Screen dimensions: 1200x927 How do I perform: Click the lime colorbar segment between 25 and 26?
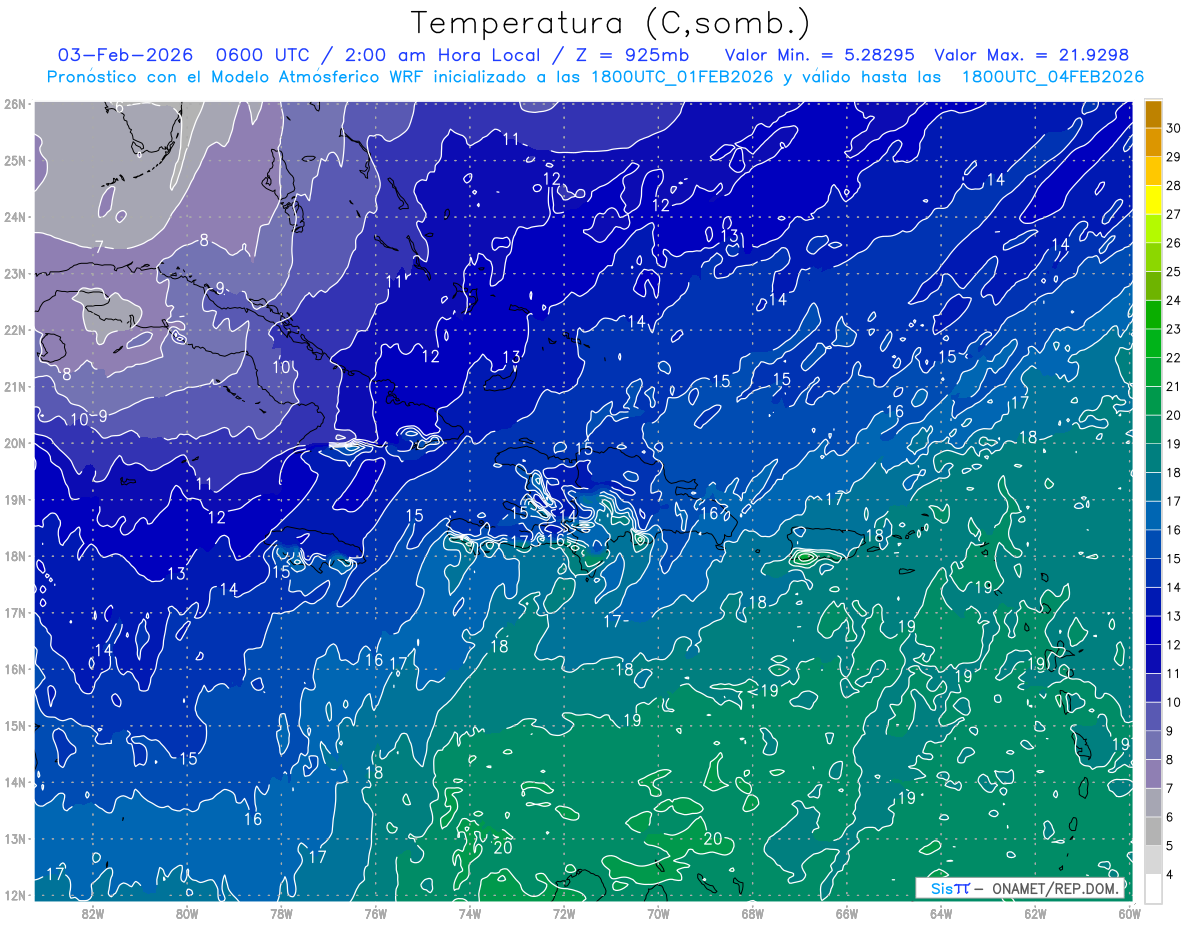click(1153, 257)
